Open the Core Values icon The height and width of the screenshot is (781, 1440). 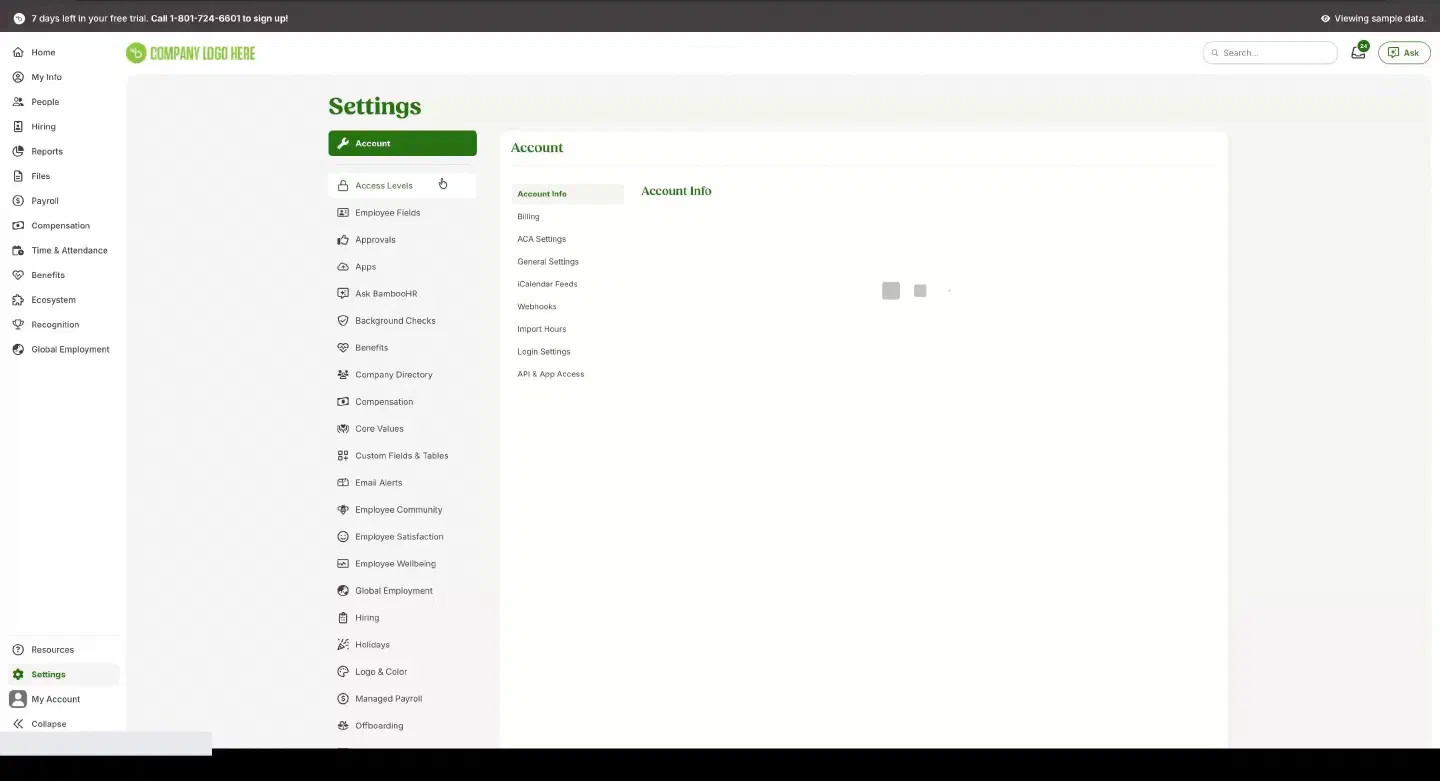pos(343,429)
